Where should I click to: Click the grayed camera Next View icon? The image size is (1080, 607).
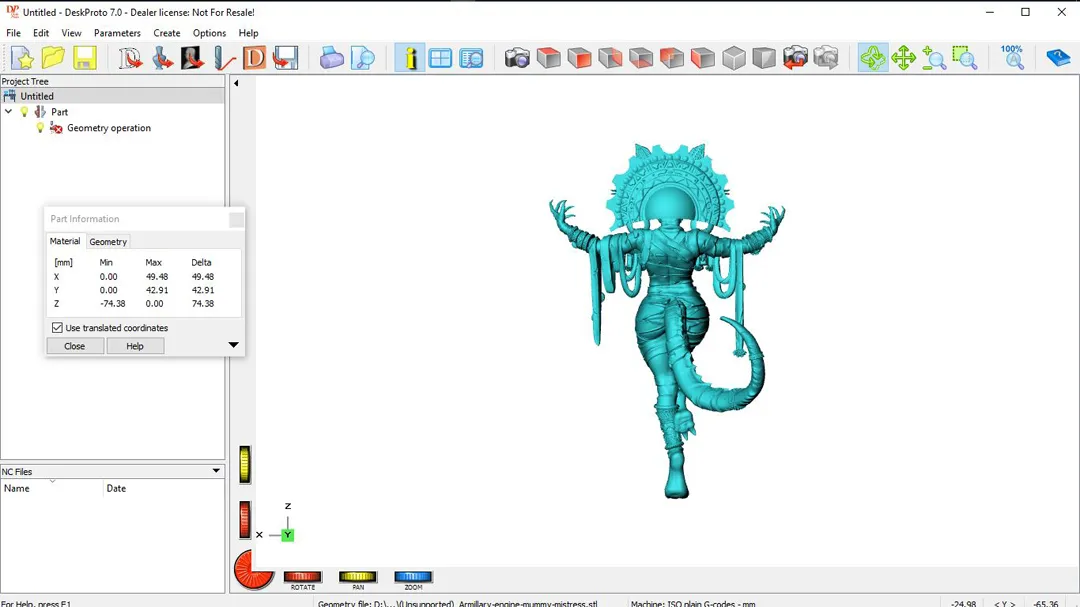pos(826,59)
